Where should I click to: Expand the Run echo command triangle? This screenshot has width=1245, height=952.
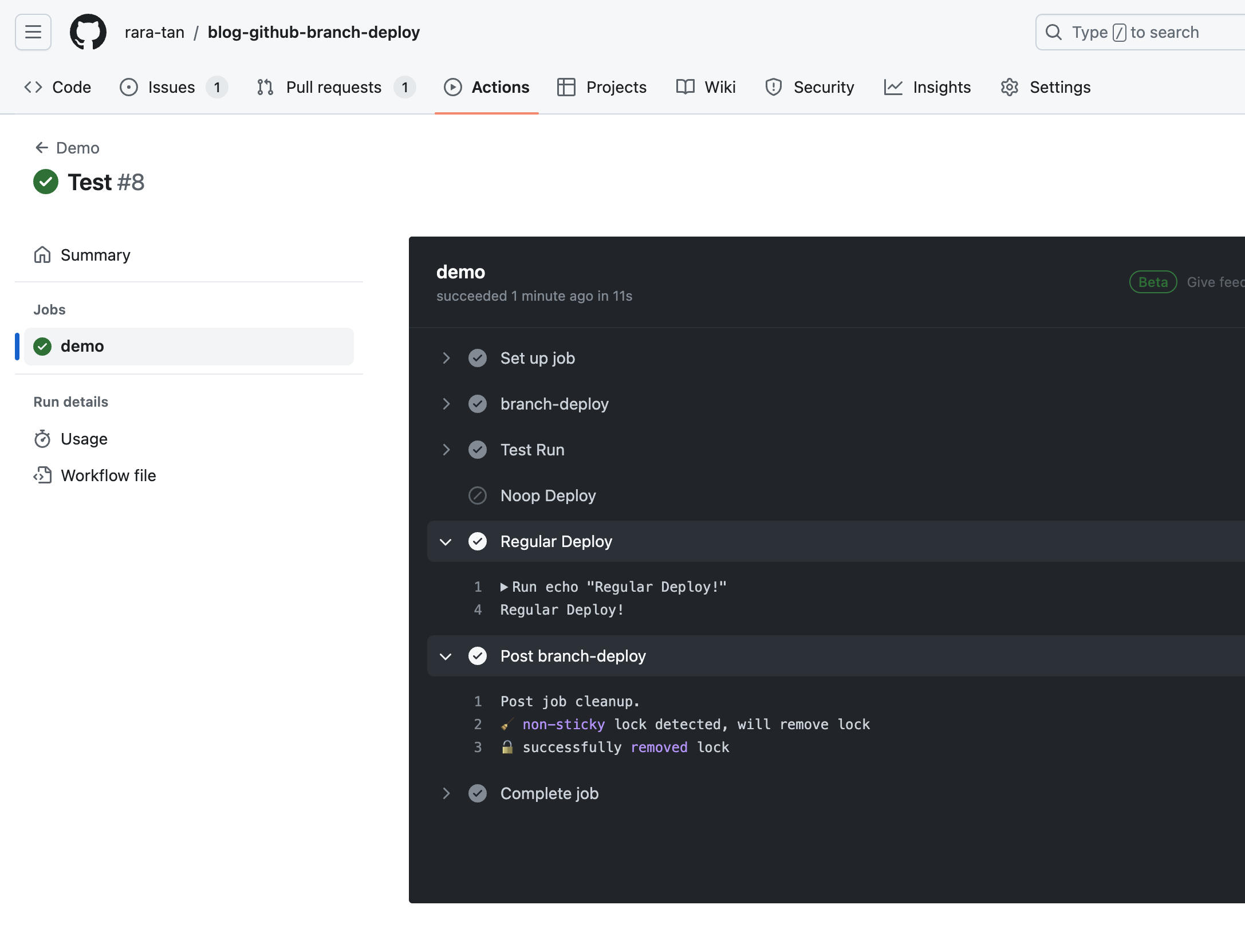pos(504,587)
